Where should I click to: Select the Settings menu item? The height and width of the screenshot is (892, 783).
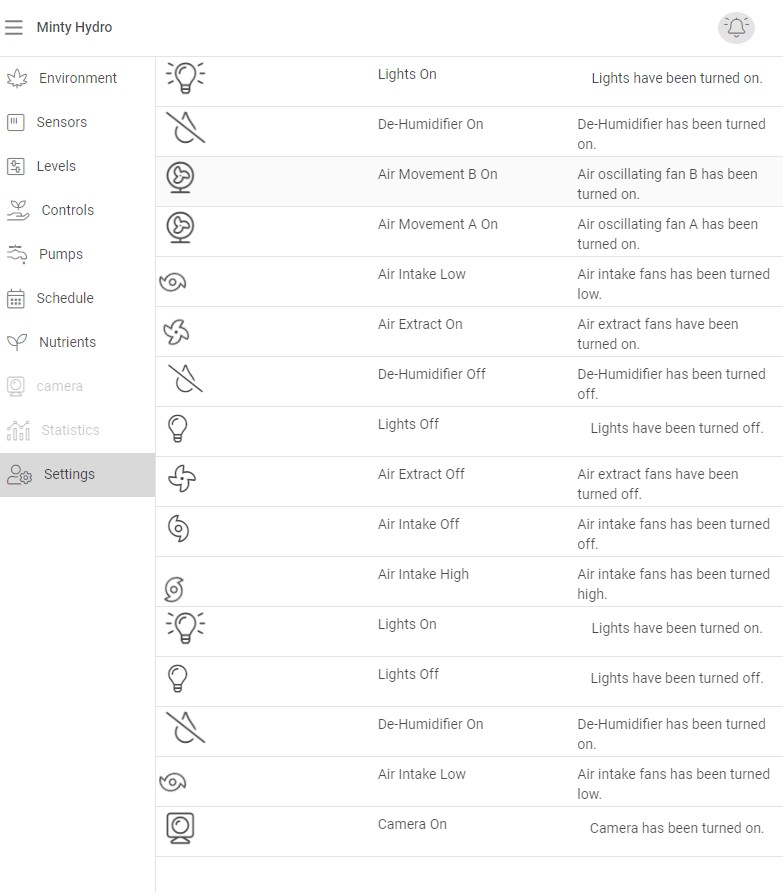[69, 474]
